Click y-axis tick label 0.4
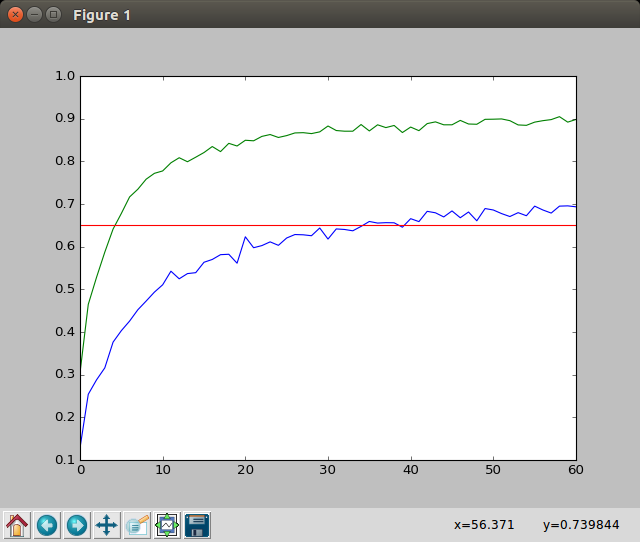This screenshot has height=542, width=640. pos(65,332)
